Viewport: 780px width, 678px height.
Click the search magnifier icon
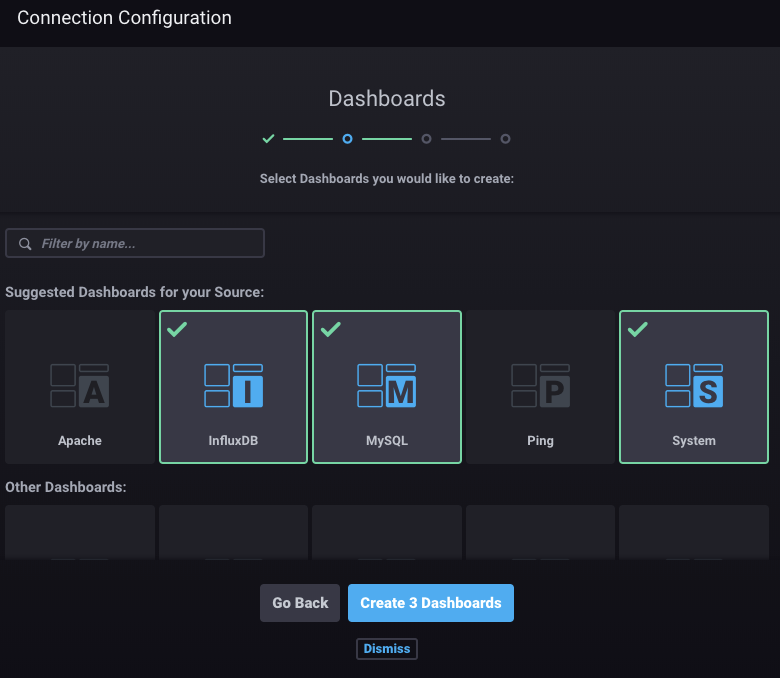[26, 244]
